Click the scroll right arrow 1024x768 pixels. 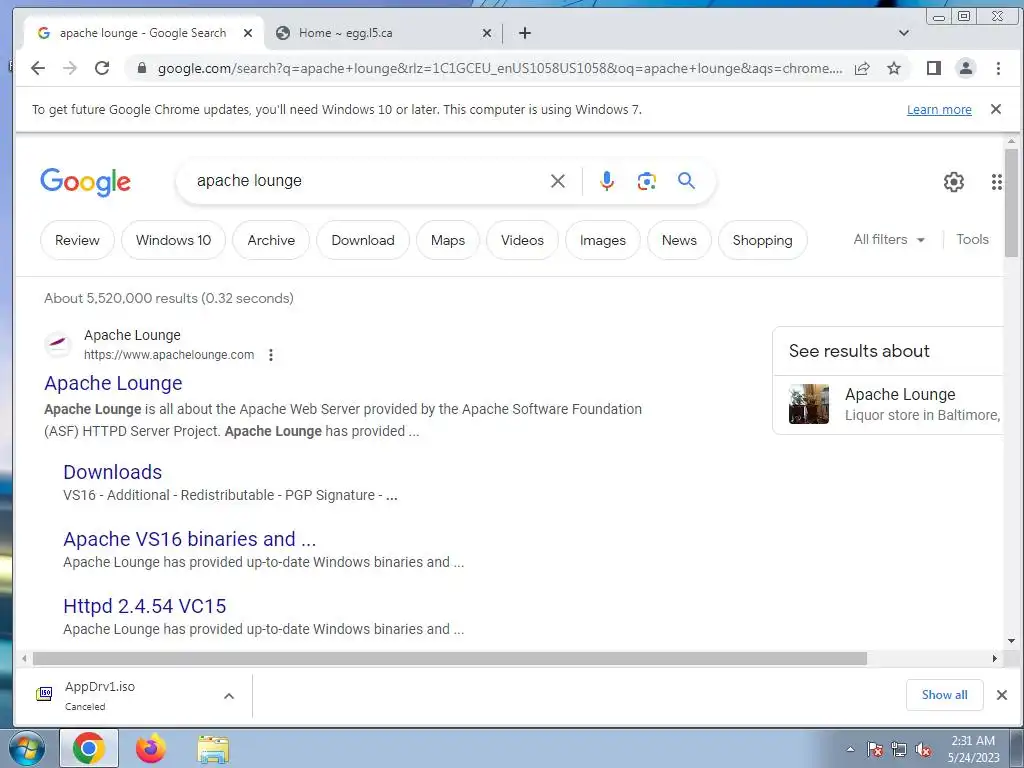[995, 658]
